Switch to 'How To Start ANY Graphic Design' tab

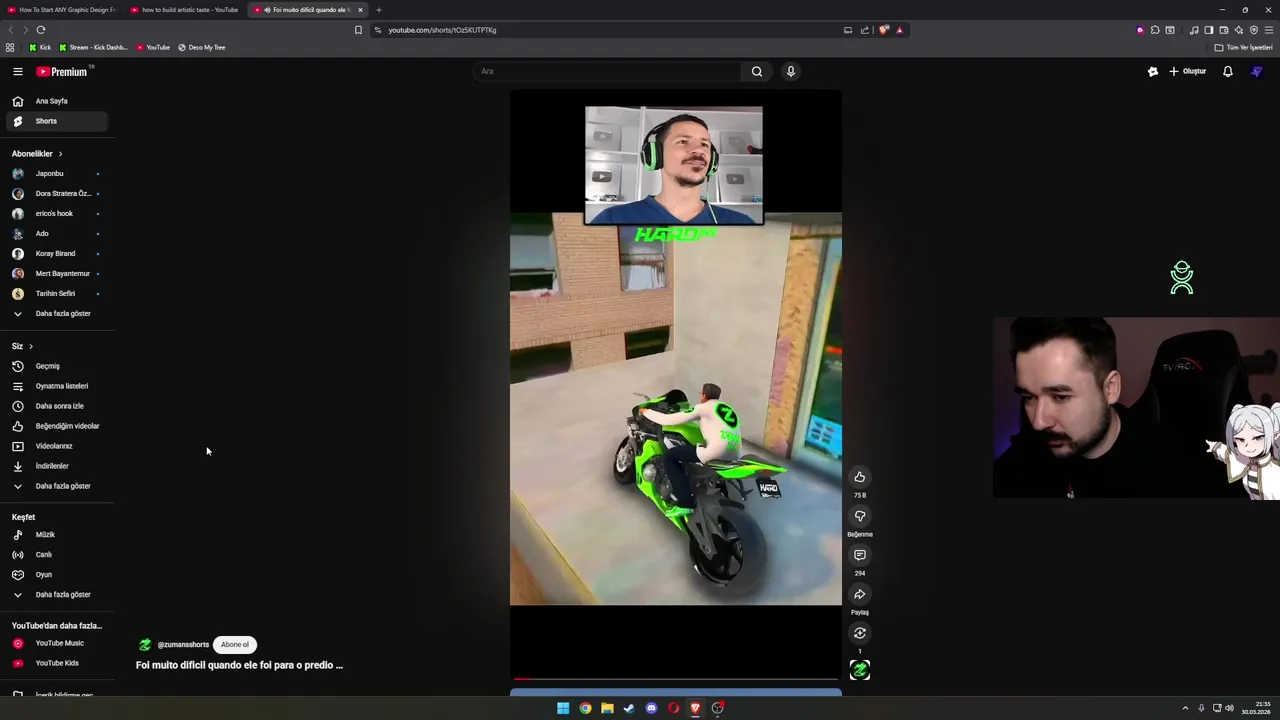(62, 10)
